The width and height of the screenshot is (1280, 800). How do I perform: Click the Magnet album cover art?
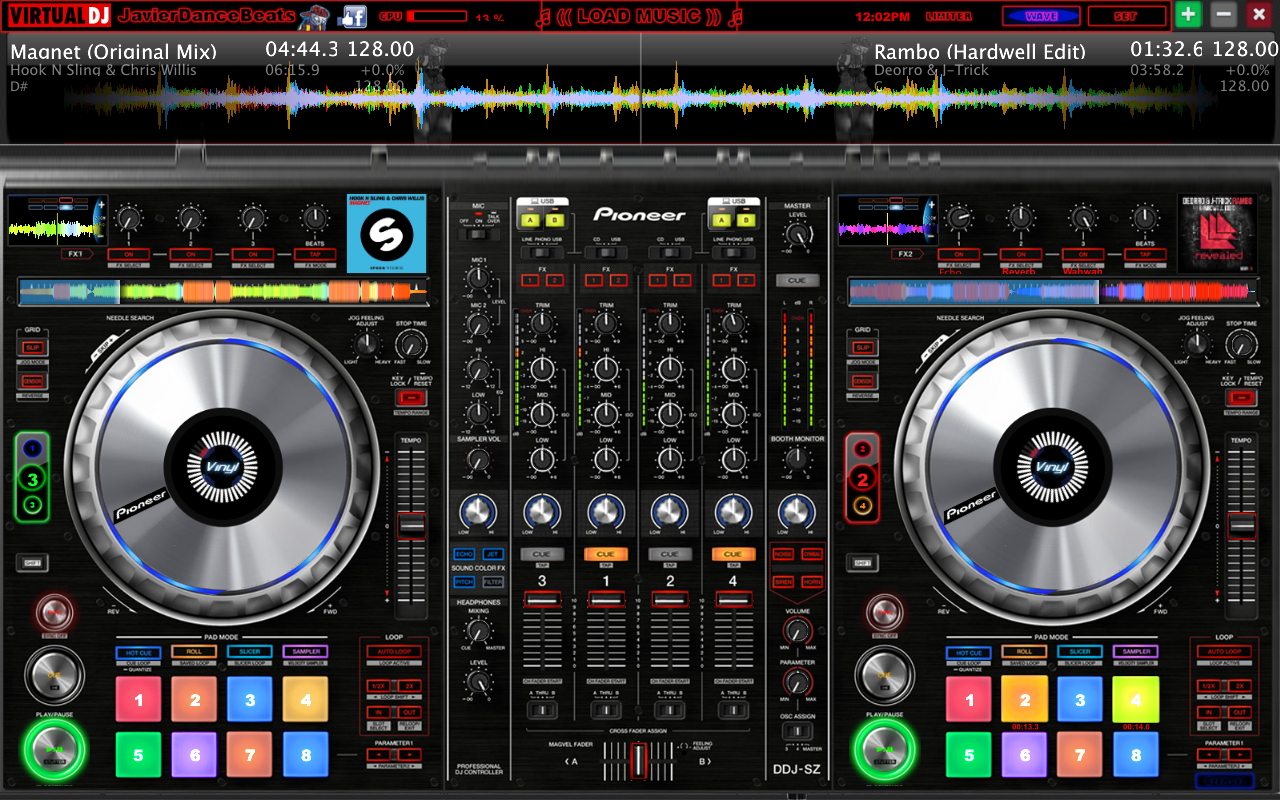coord(387,233)
